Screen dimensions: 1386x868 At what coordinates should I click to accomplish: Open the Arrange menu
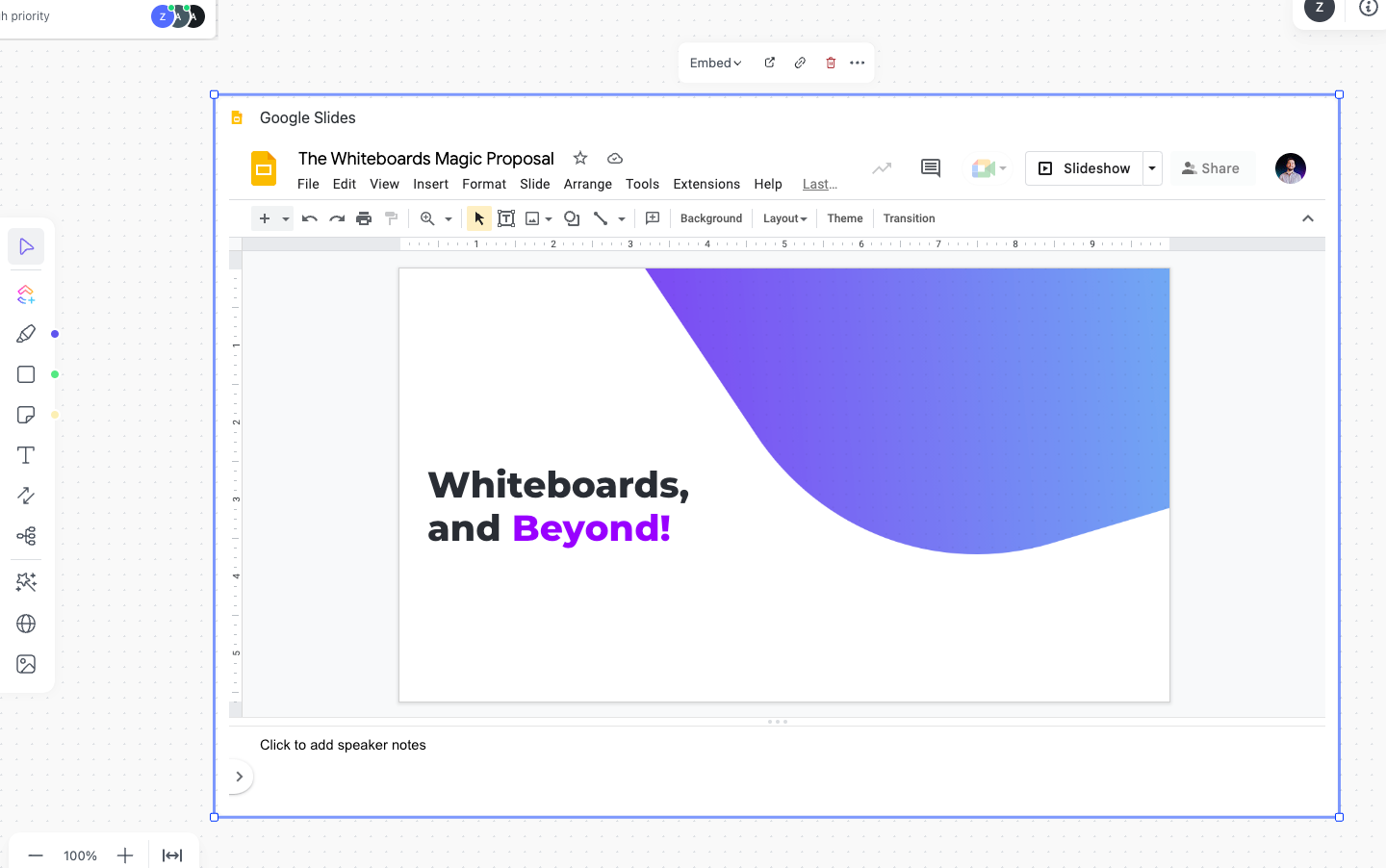point(588,184)
